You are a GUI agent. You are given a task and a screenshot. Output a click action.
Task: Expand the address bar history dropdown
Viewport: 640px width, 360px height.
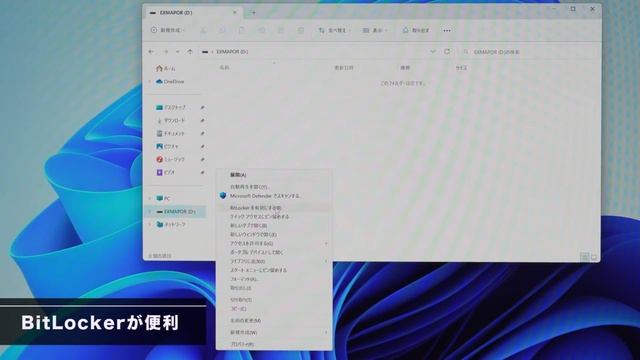pos(433,52)
